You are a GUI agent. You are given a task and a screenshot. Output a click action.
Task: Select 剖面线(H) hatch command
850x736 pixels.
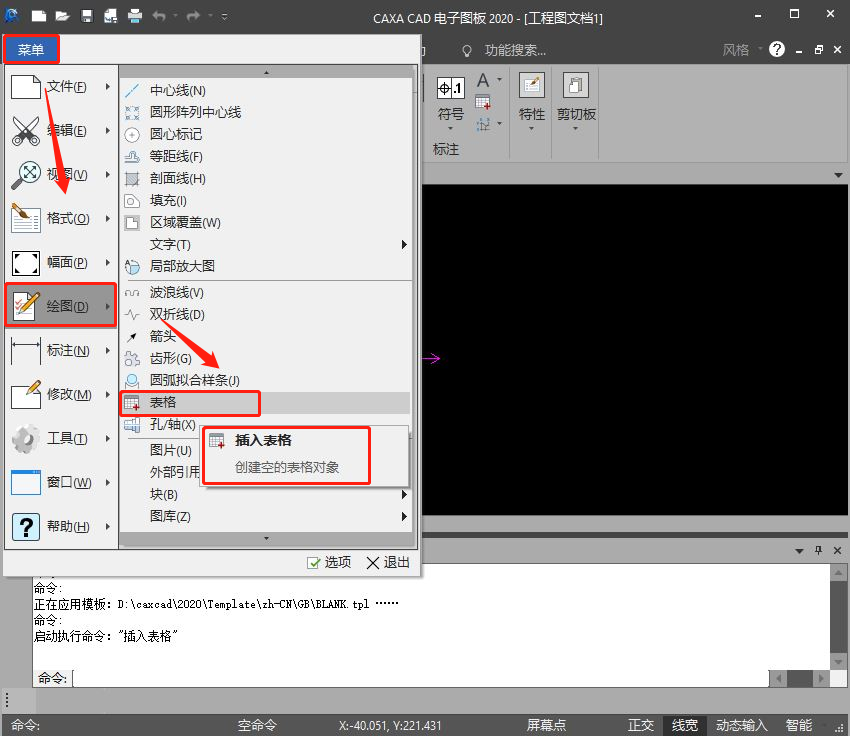pyautogui.click(x=266, y=178)
